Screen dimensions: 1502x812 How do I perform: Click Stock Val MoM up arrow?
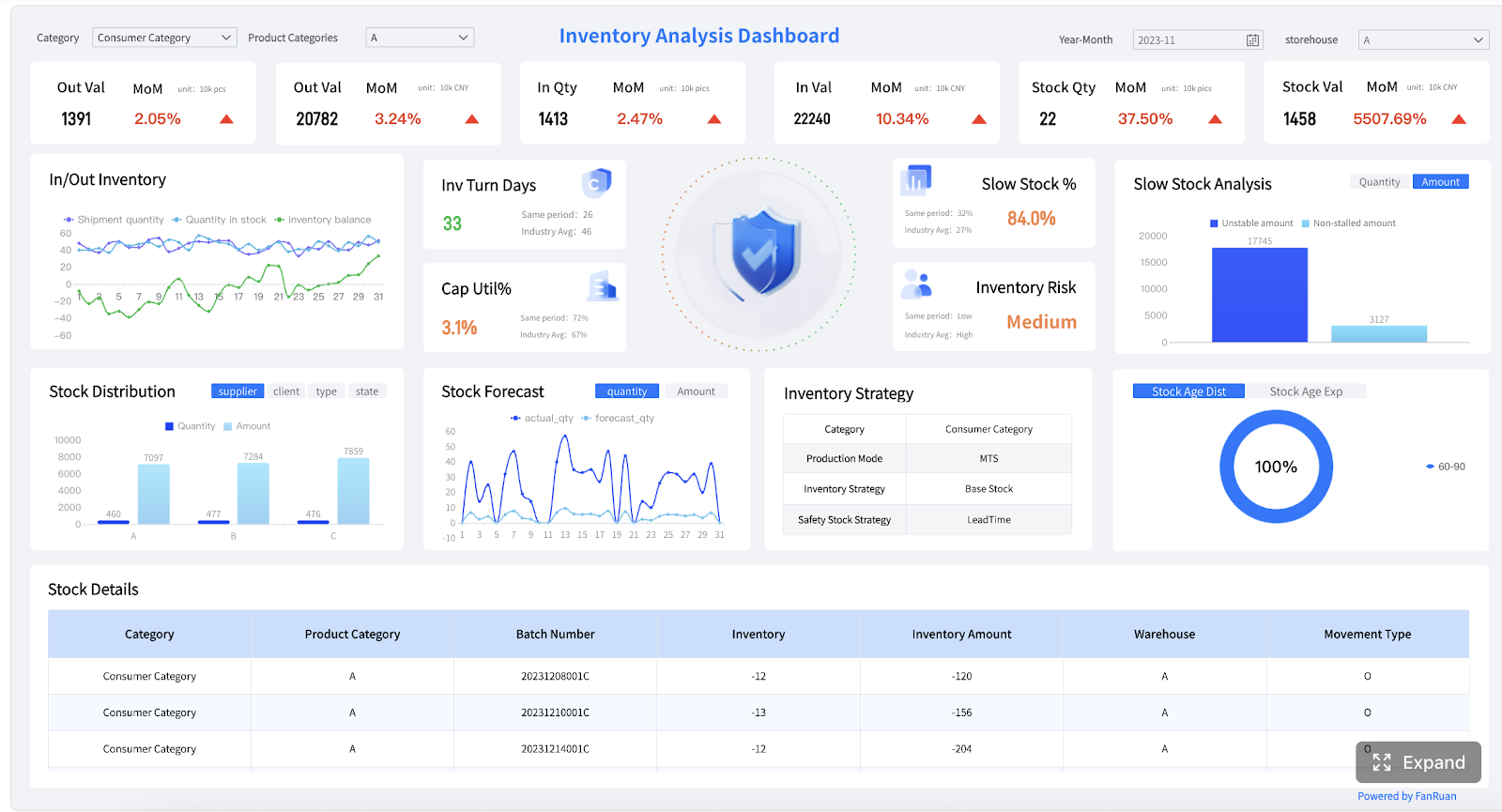pos(1459,119)
